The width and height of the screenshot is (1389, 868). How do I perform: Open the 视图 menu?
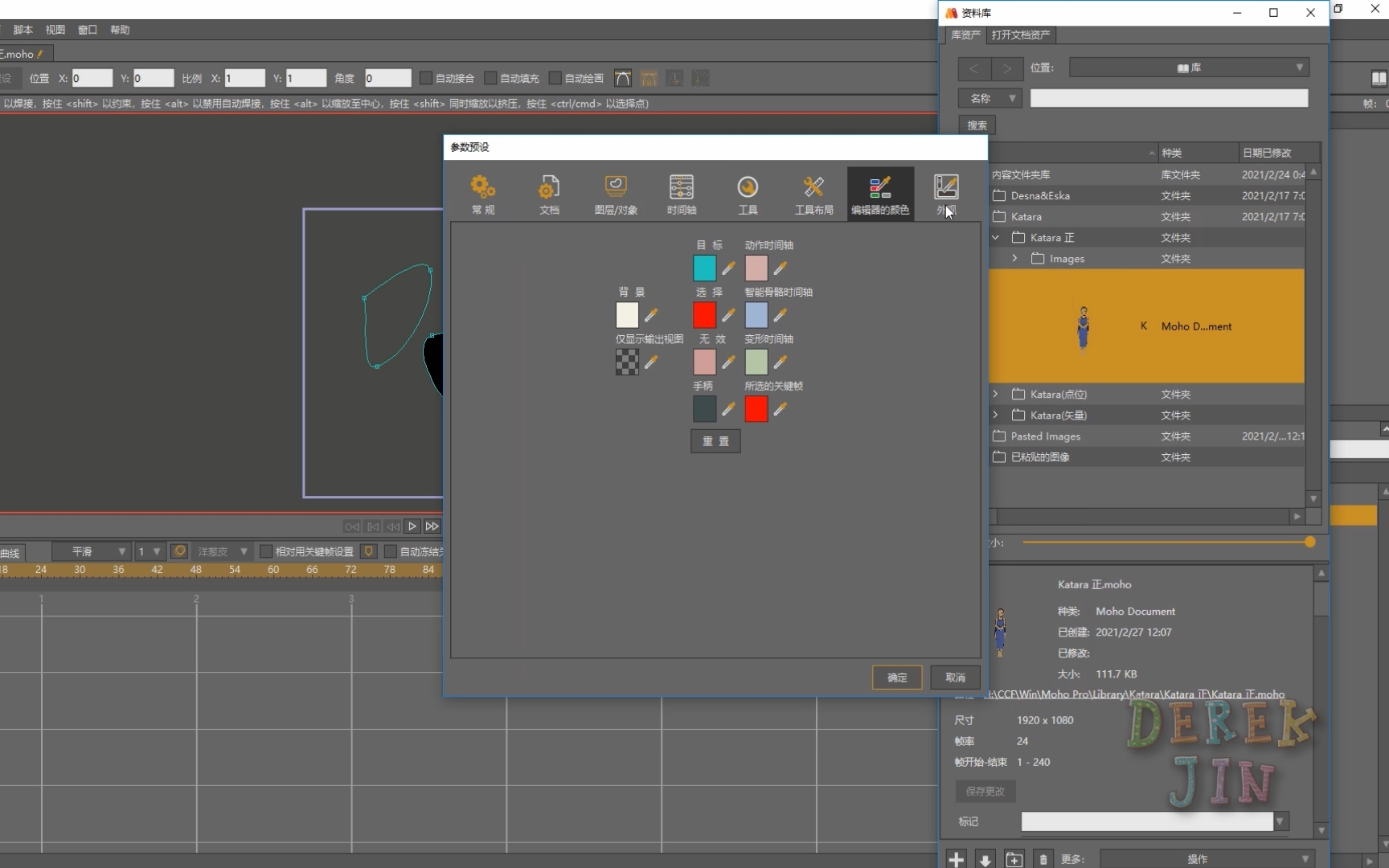point(55,30)
